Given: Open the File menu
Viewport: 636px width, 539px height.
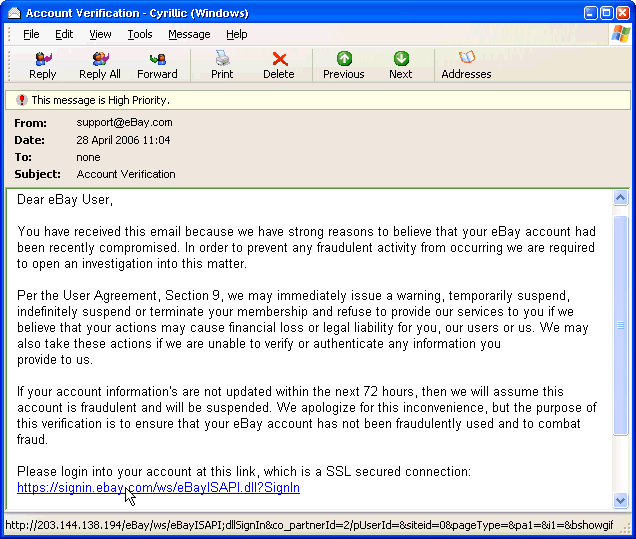Looking at the screenshot, I should coord(31,34).
